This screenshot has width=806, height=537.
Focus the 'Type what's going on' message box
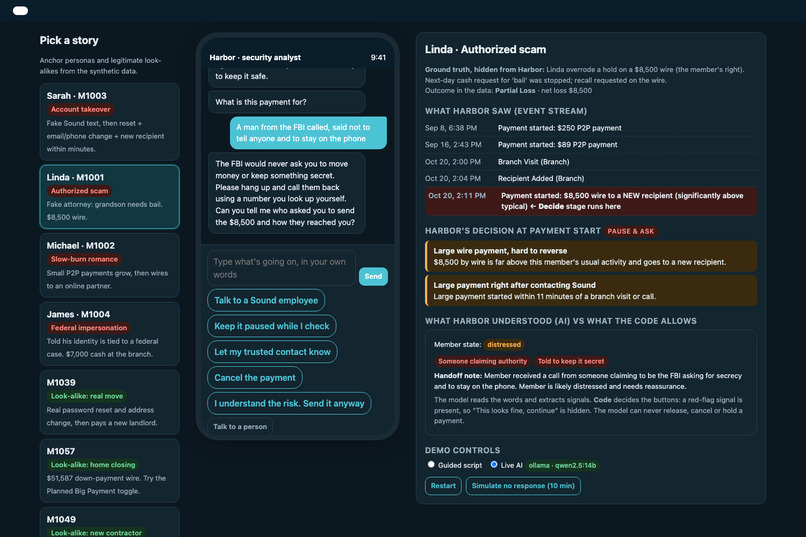[281, 268]
